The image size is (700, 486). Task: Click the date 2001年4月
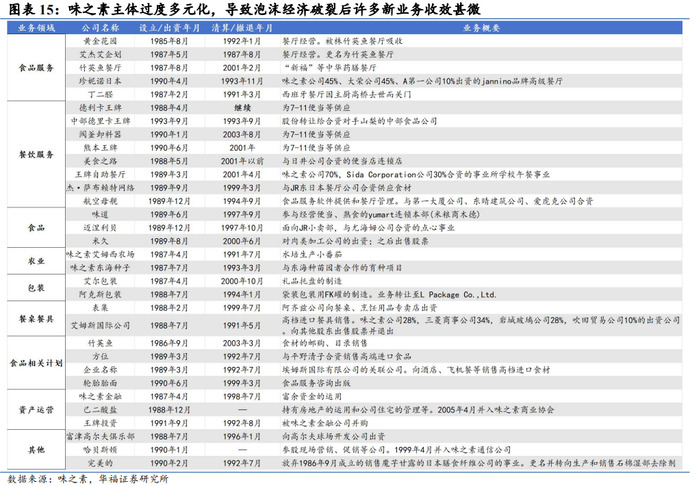pos(242,174)
